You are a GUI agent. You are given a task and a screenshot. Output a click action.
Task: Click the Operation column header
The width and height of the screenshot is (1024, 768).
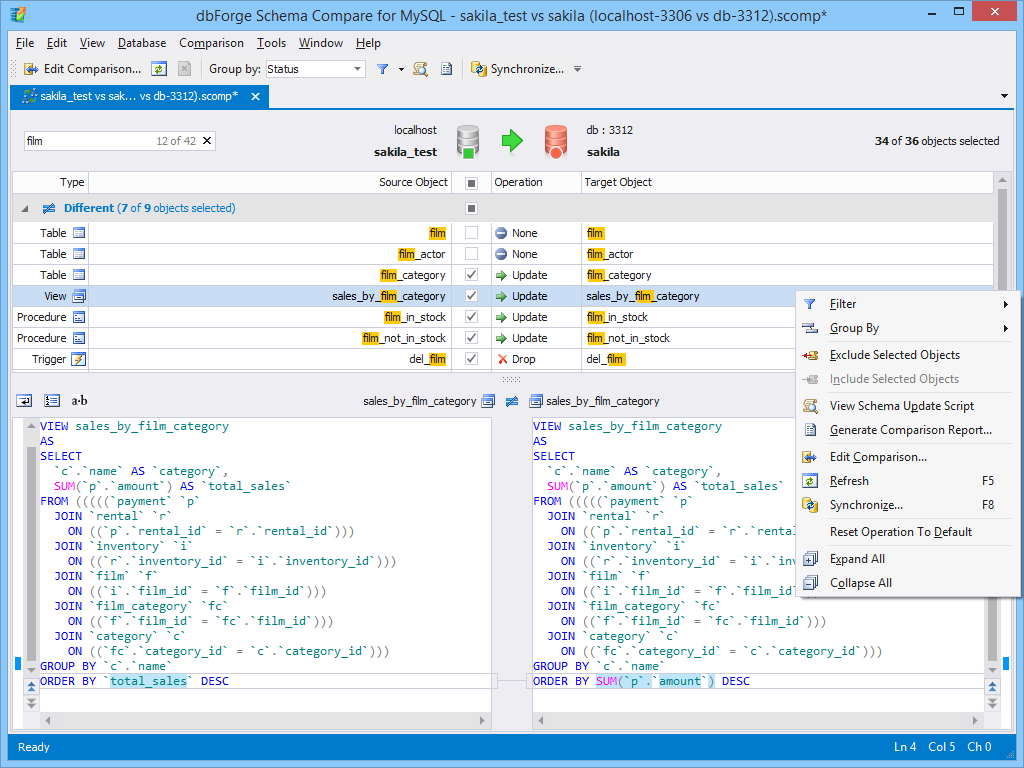point(536,182)
